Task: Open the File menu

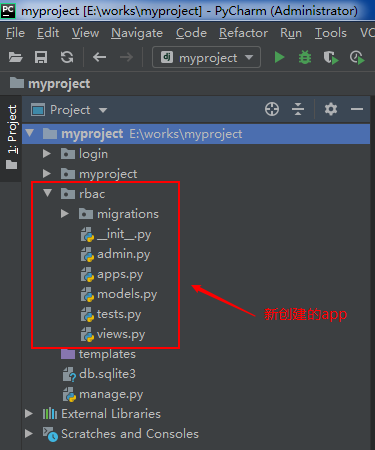Action: coord(15,33)
